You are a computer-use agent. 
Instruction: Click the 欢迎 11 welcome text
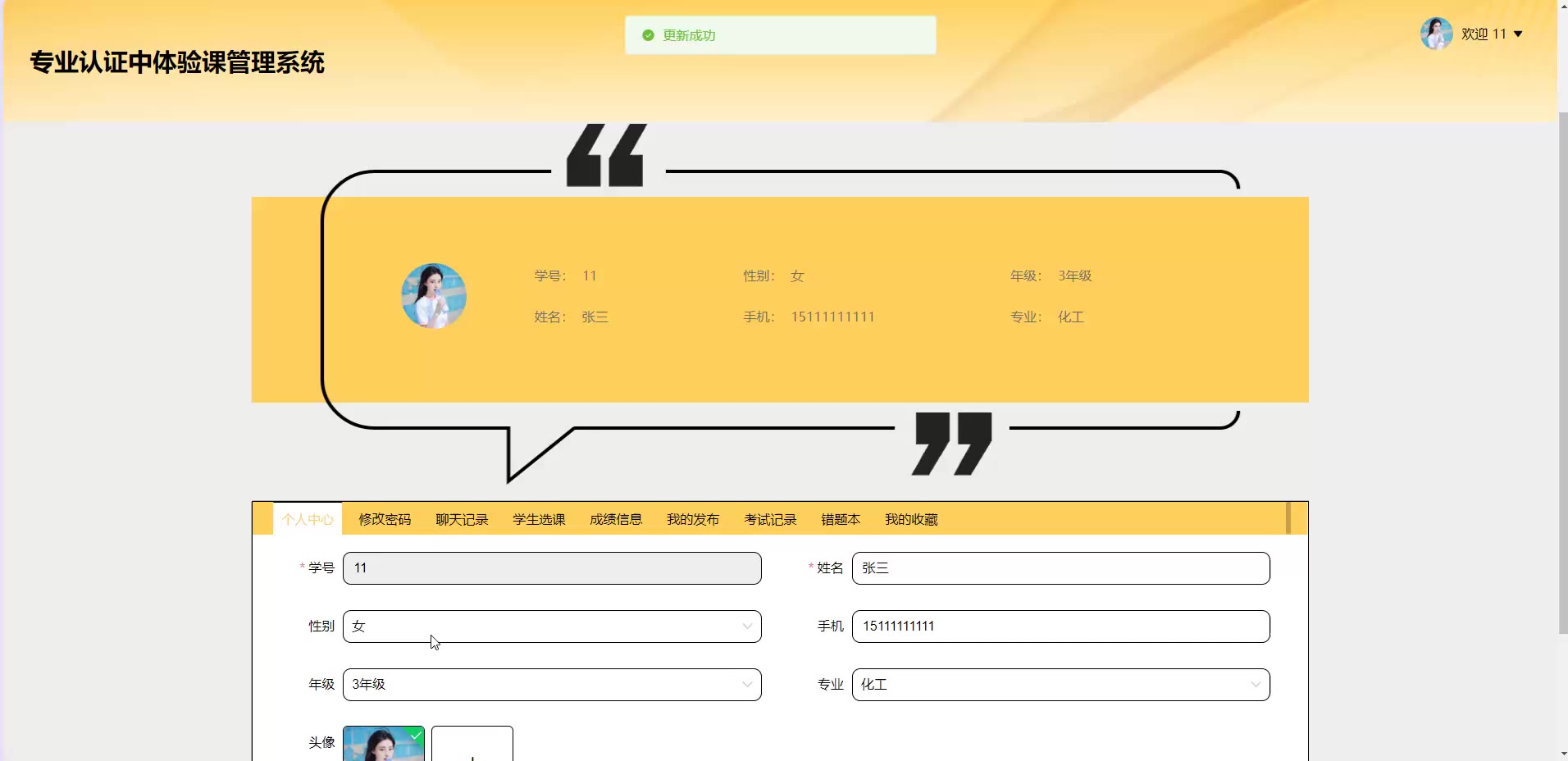coord(1484,34)
